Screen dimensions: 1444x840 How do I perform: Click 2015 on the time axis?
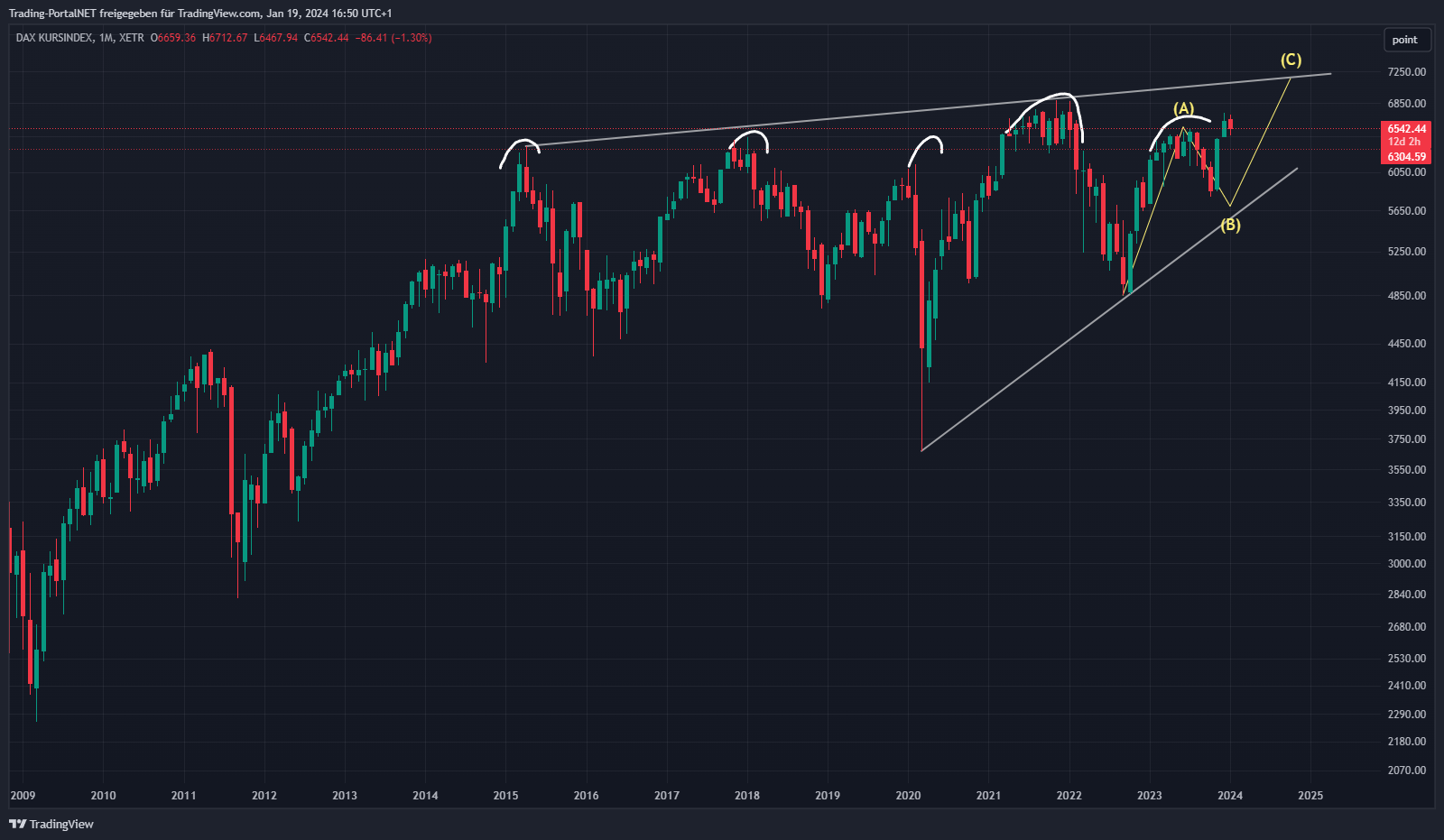coord(505,795)
